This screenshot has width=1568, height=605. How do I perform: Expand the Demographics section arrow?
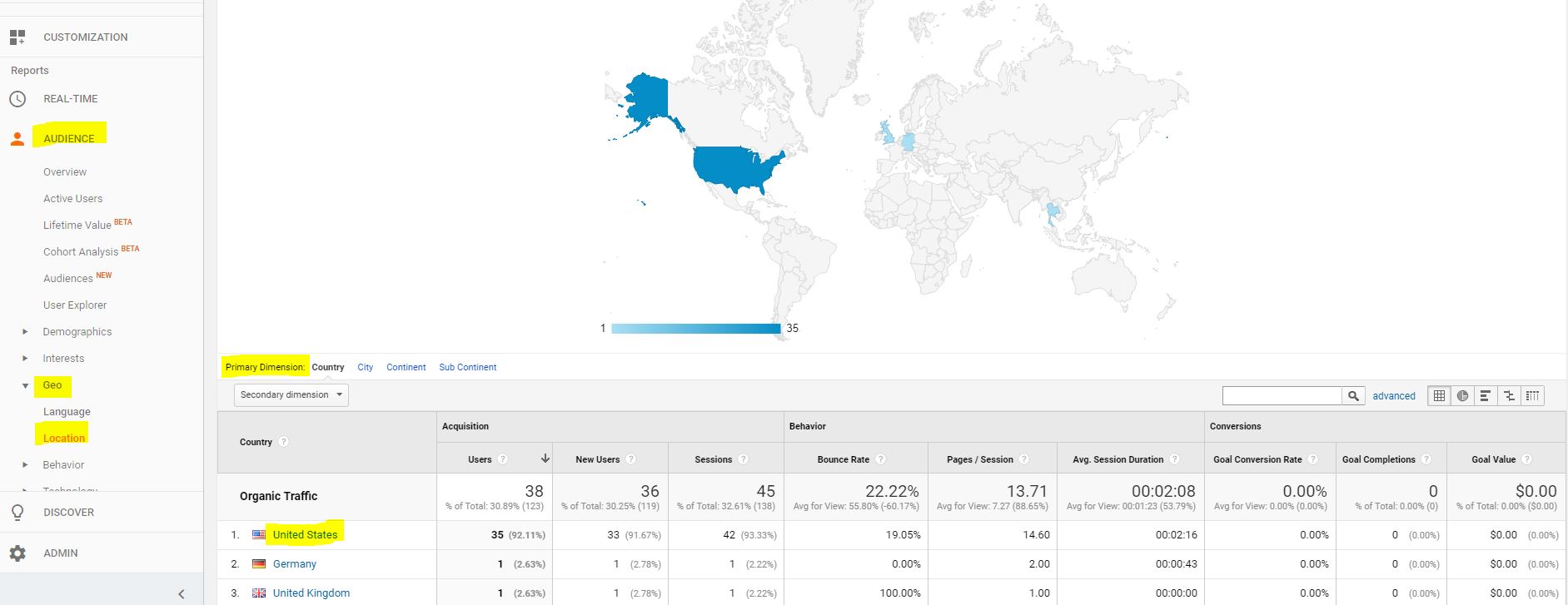25,332
